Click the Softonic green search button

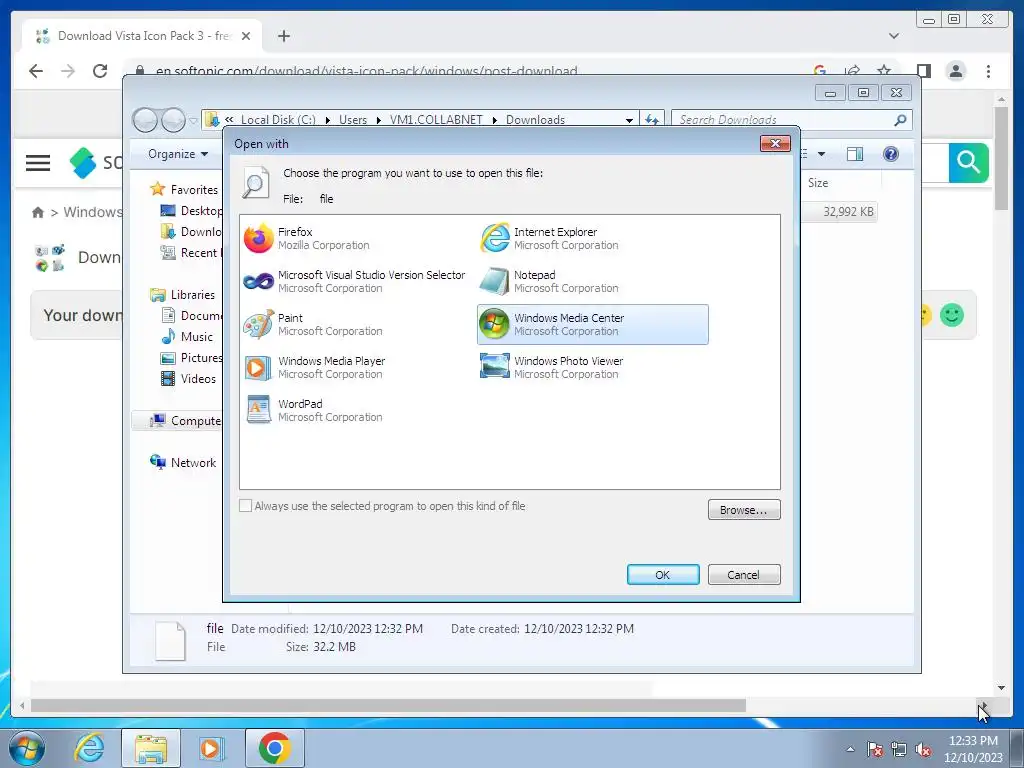point(968,163)
